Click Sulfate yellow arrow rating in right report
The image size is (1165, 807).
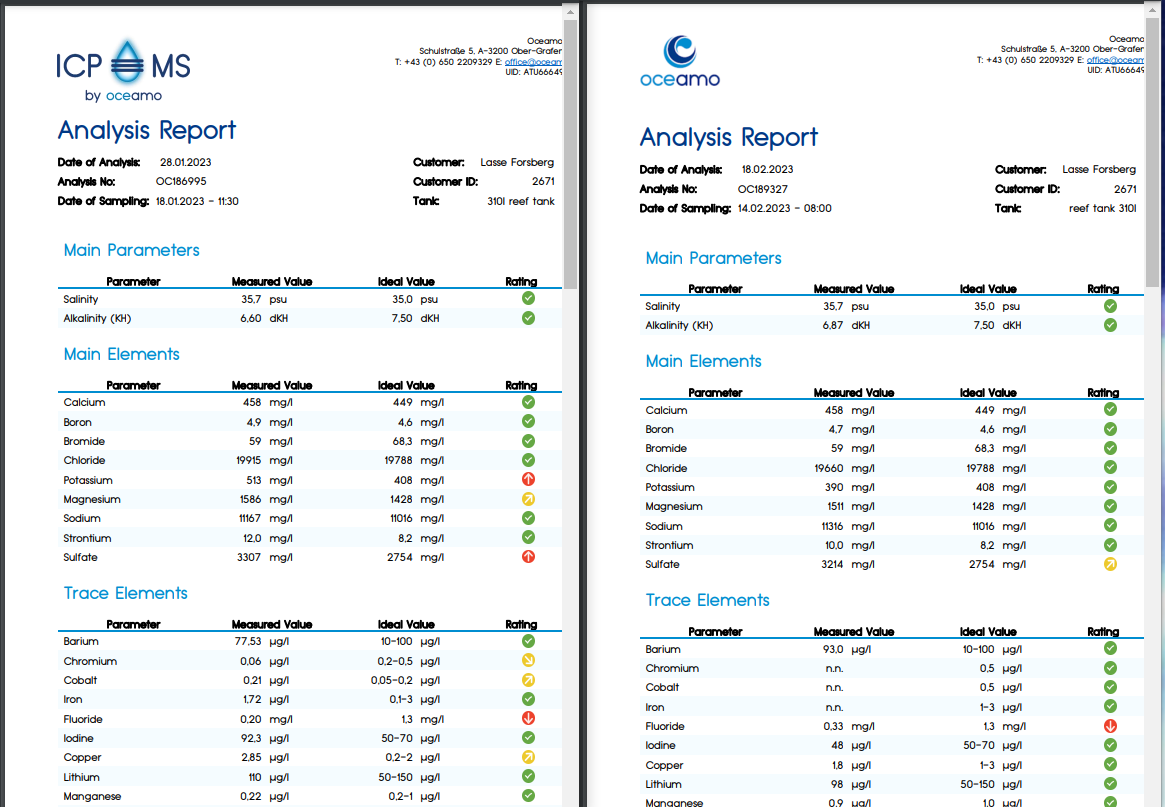(1110, 564)
